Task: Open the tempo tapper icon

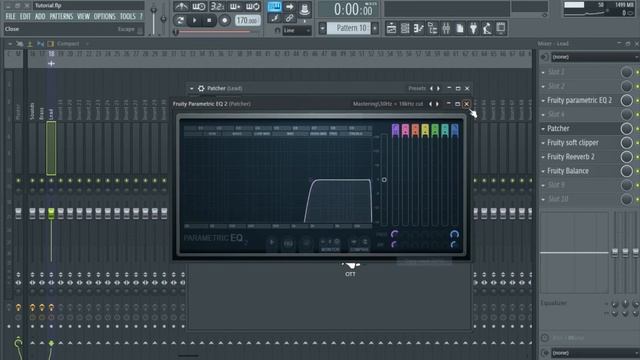Action: pos(487,28)
